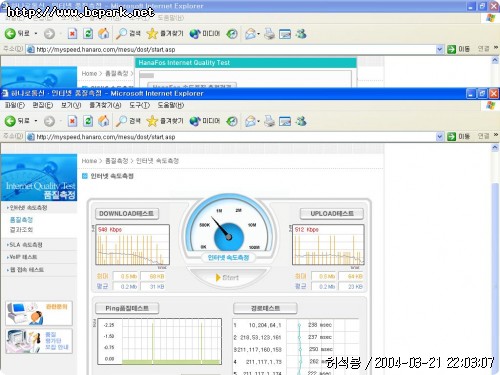Click the Home icon in the front IE toolbar
Viewport: 500px width, 375px height.
point(104,121)
